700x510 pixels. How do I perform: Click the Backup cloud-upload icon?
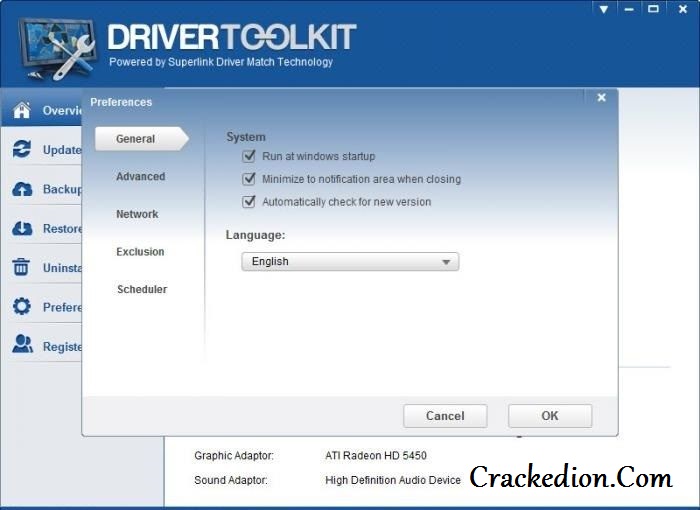tap(22, 189)
